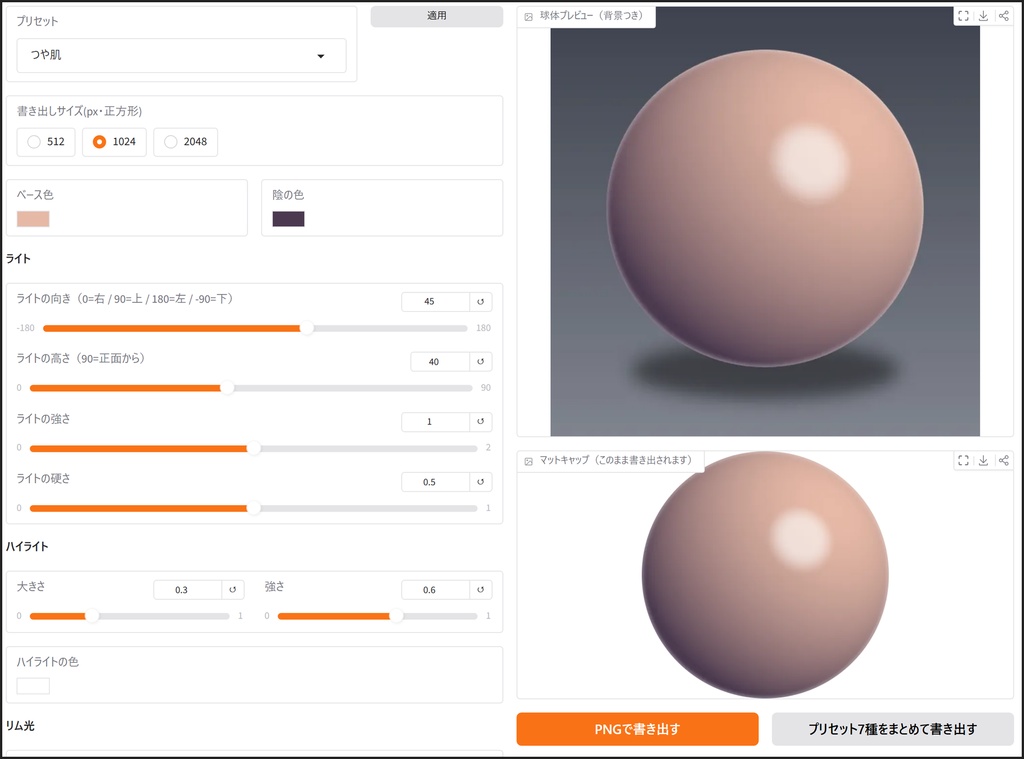Click the マットキャップ sphere image
Viewport: 1024px width, 759px height.
click(765, 575)
